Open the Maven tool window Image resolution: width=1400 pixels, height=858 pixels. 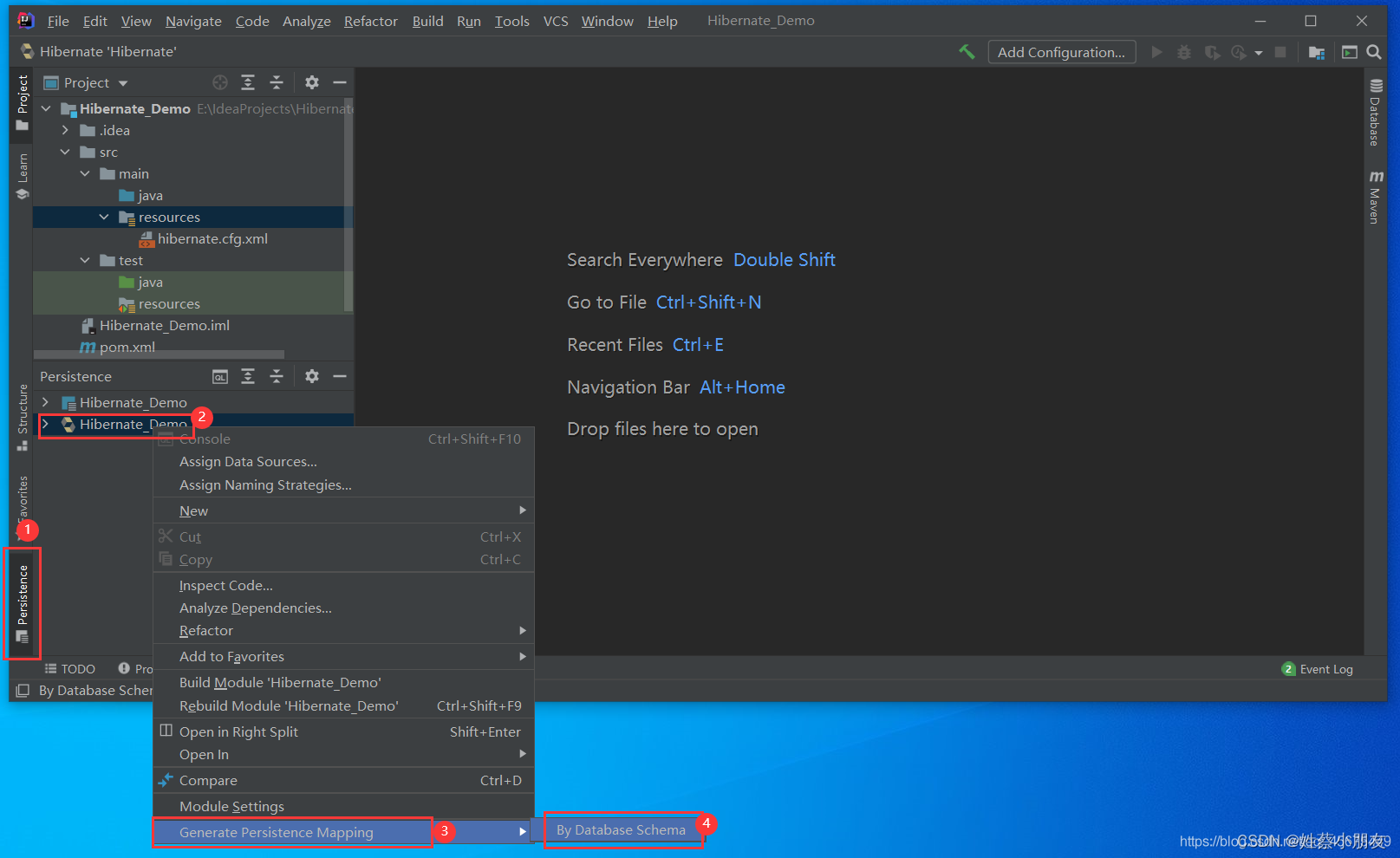(1376, 198)
